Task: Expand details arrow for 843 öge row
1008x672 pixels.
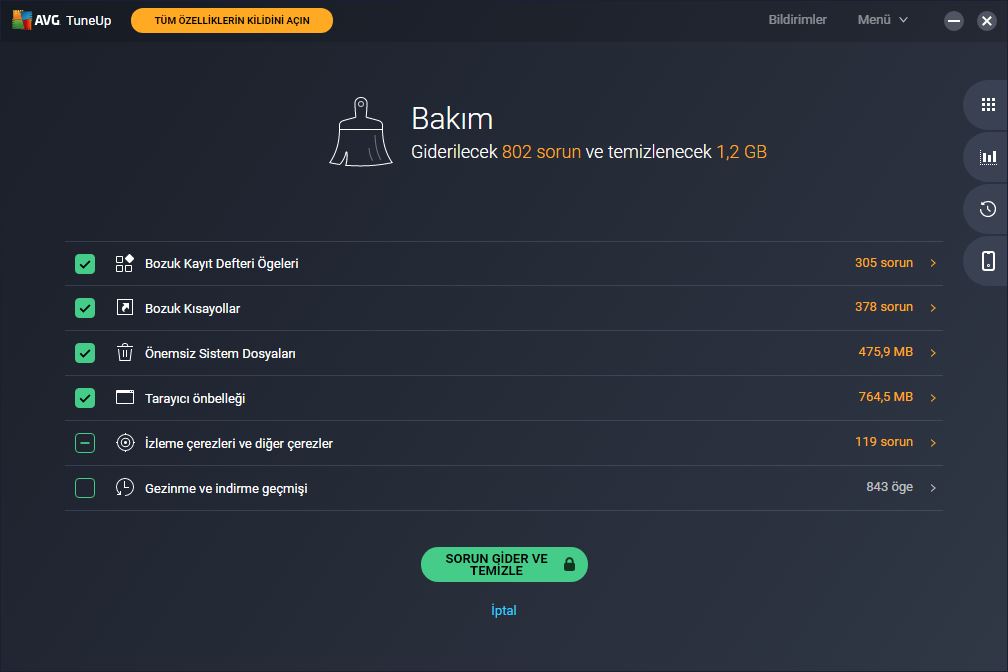Action: [x=933, y=488]
